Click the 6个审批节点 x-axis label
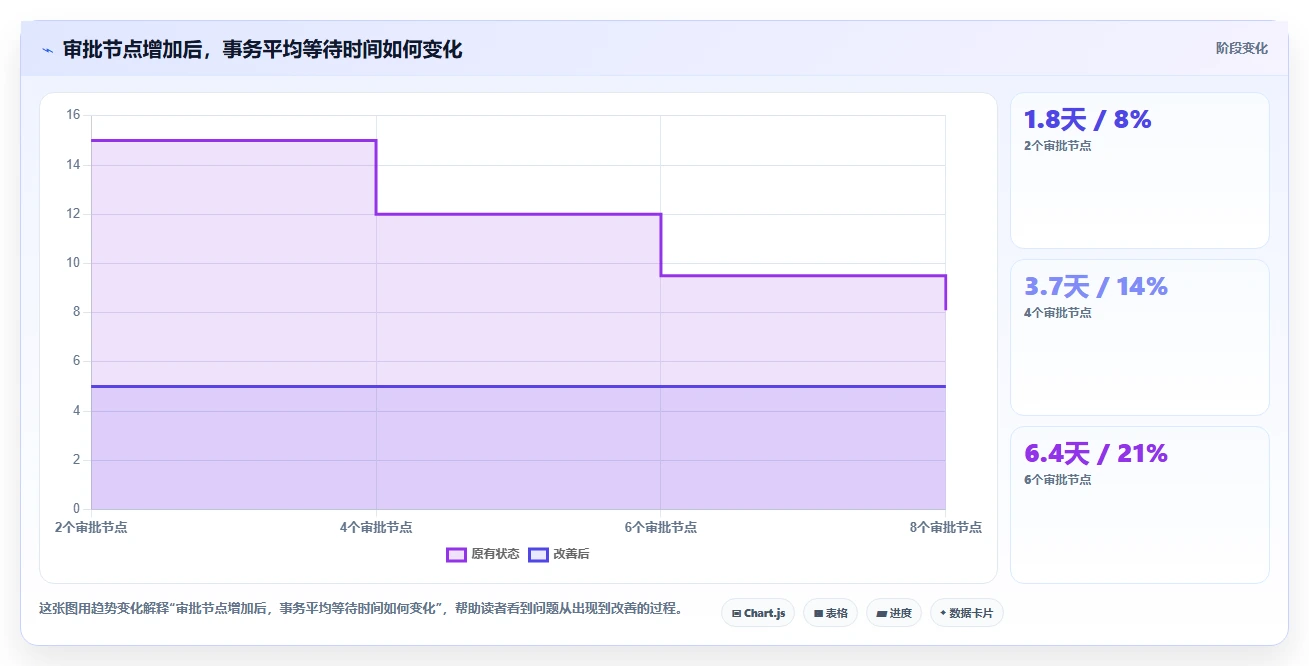1309x666 pixels. tap(661, 527)
